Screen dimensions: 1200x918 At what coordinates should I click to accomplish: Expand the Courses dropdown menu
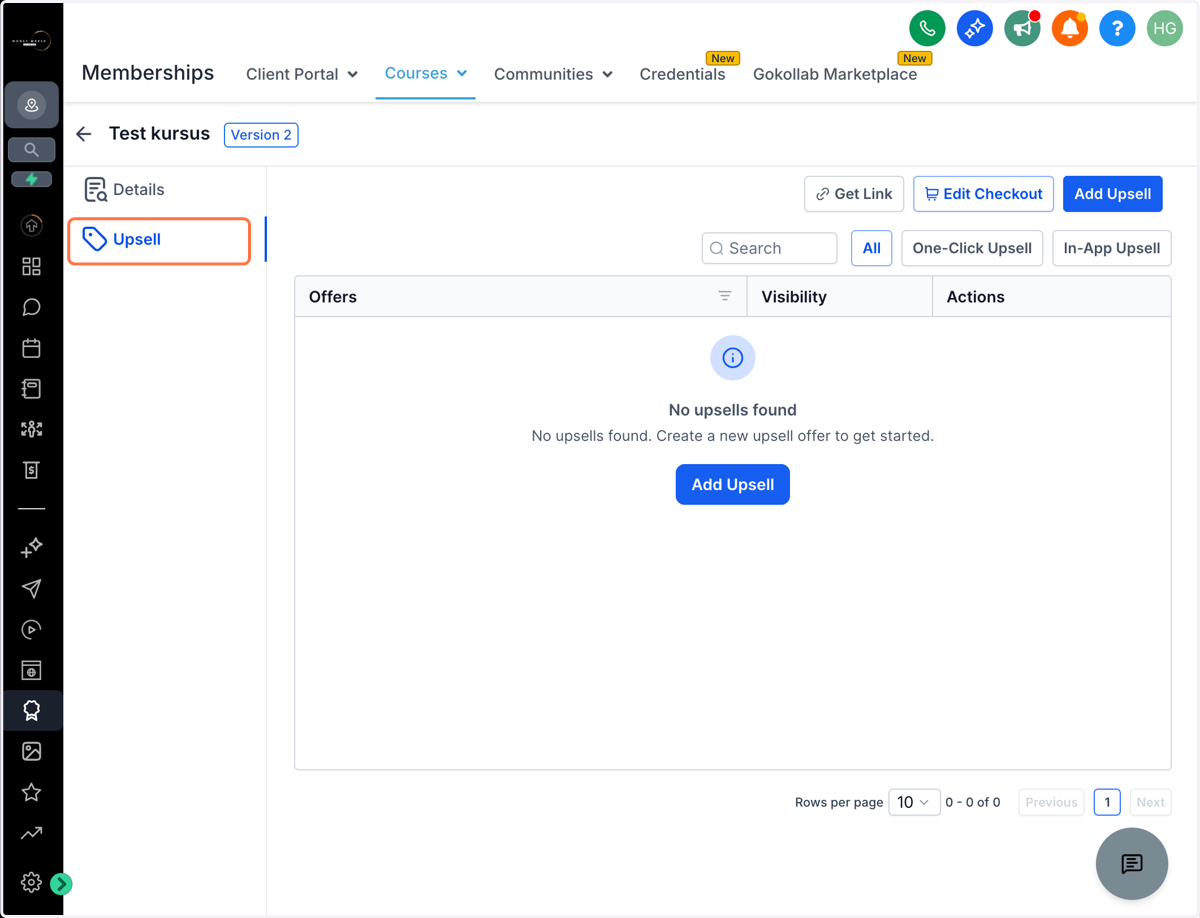pyautogui.click(x=426, y=73)
